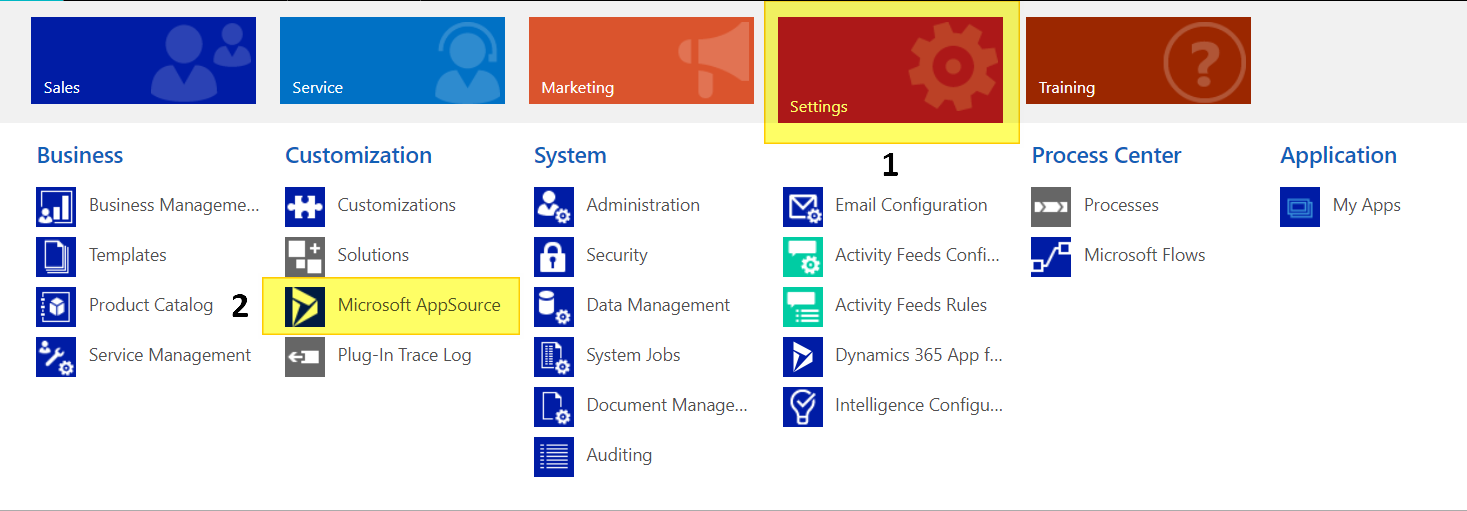Click the My Apps icon

tap(1300, 207)
